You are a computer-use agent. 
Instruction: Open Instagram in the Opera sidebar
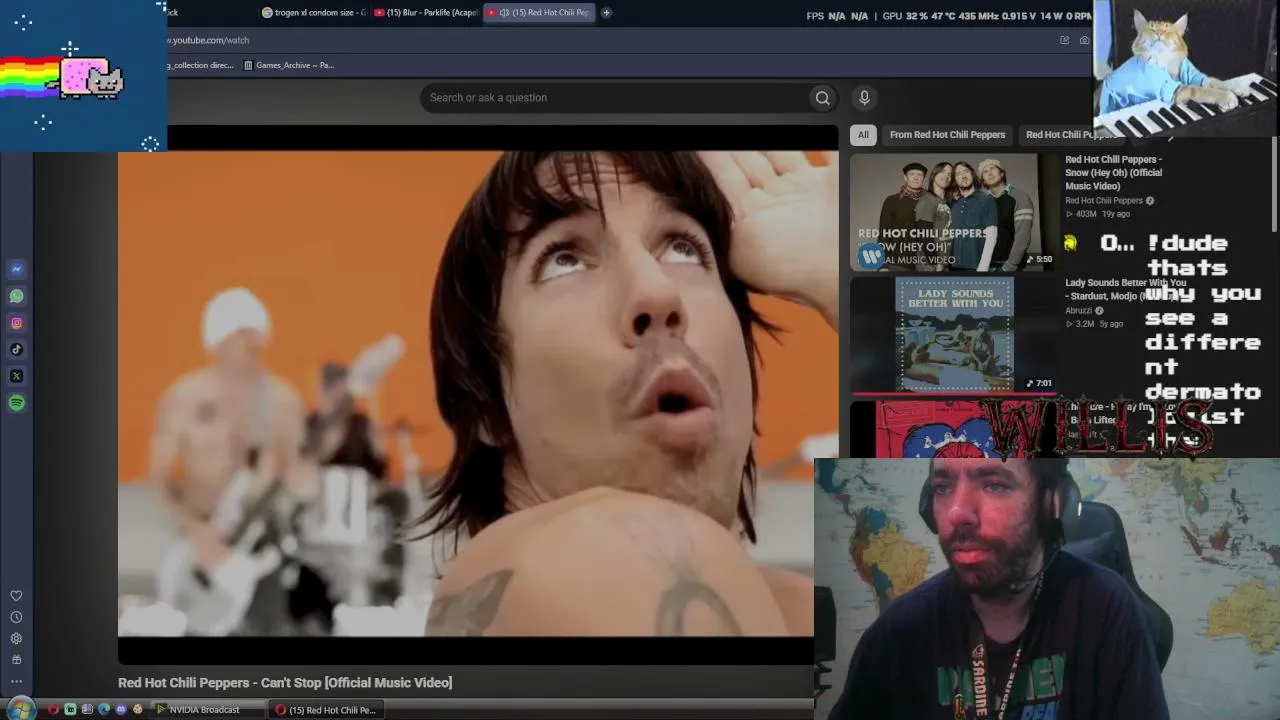pyautogui.click(x=16, y=323)
